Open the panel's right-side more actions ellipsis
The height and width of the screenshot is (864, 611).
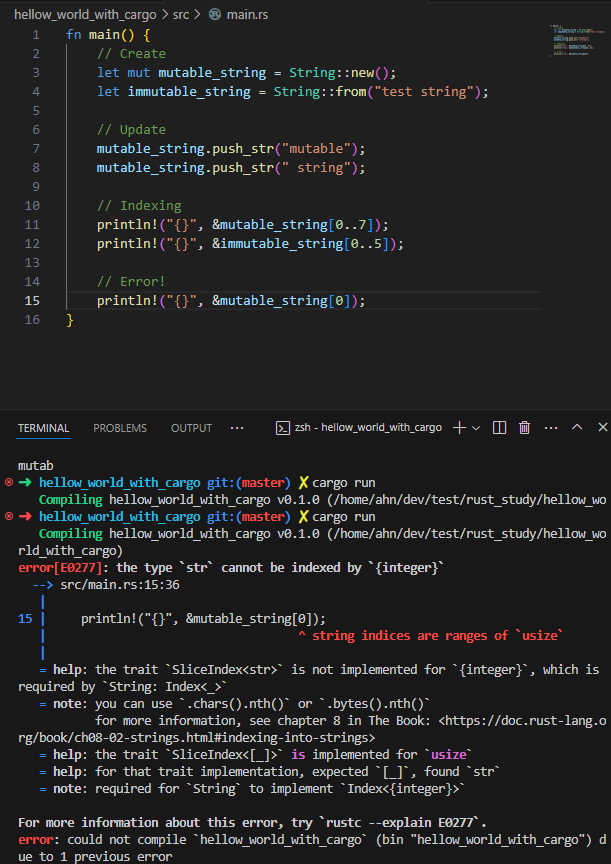pos(551,428)
